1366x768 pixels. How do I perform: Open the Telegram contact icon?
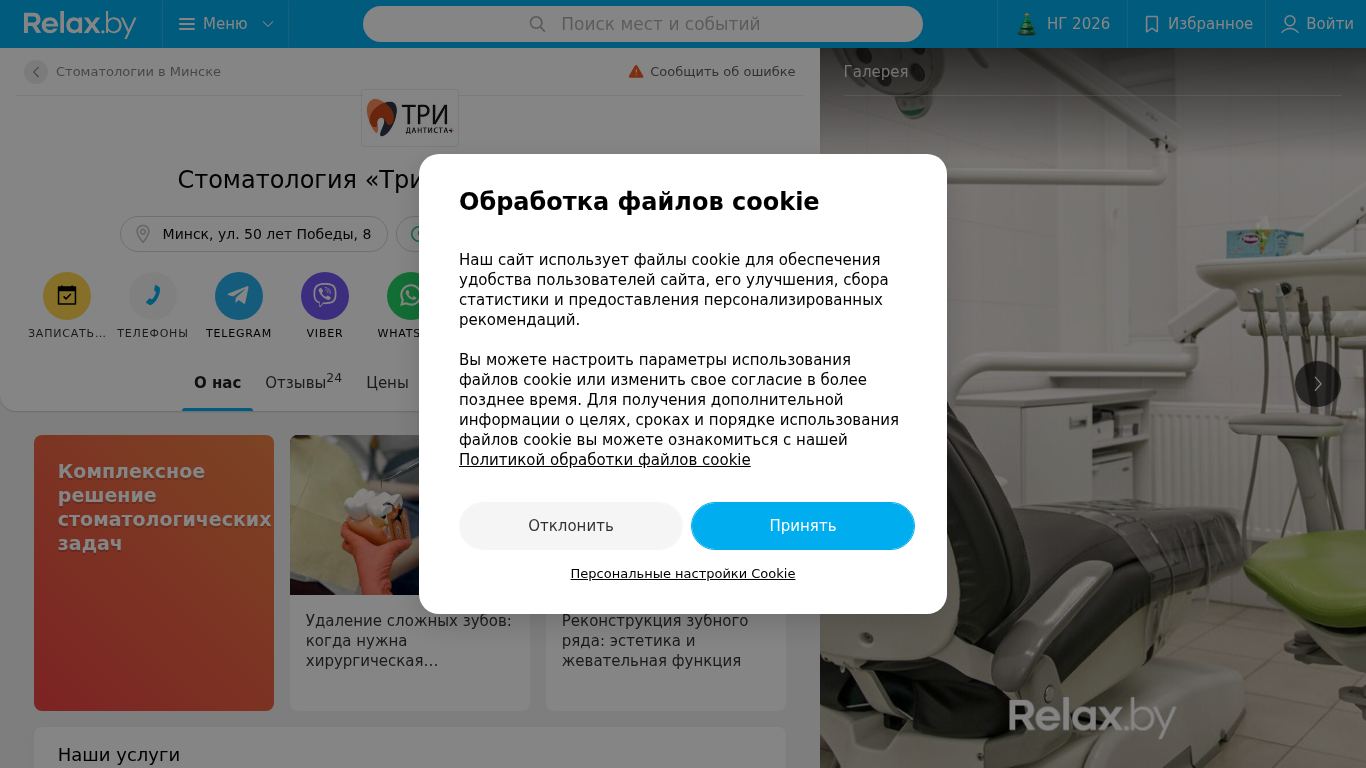click(x=239, y=296)
